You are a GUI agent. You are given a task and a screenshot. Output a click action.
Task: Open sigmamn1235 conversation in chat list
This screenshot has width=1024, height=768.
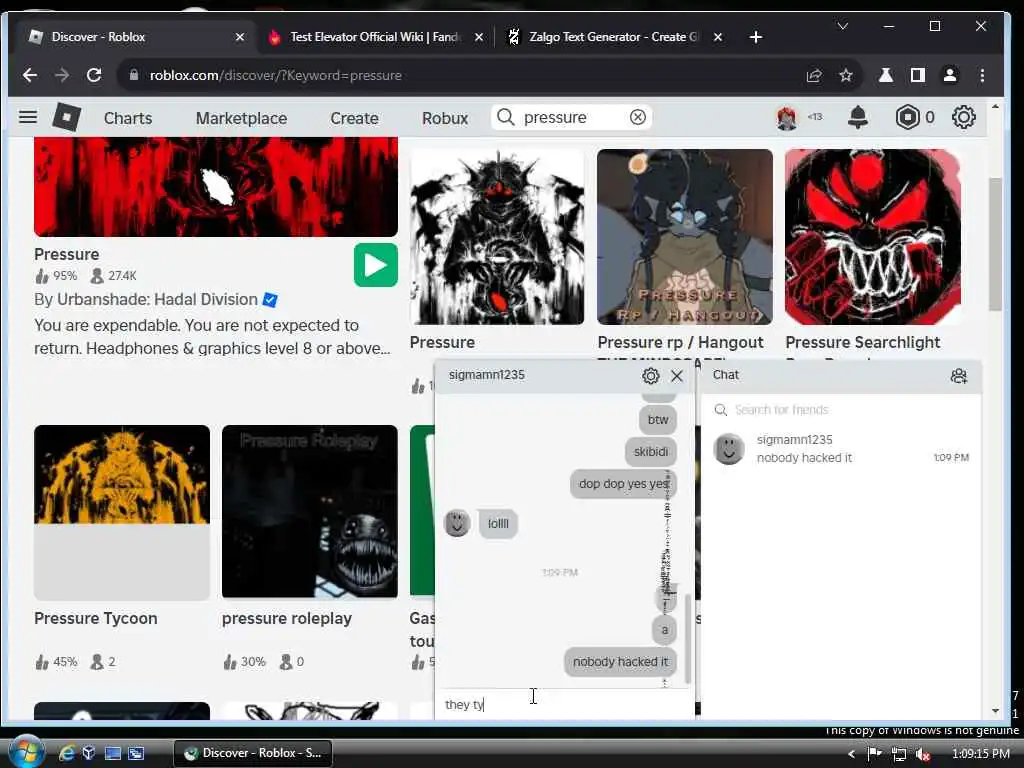pos(840,449)
